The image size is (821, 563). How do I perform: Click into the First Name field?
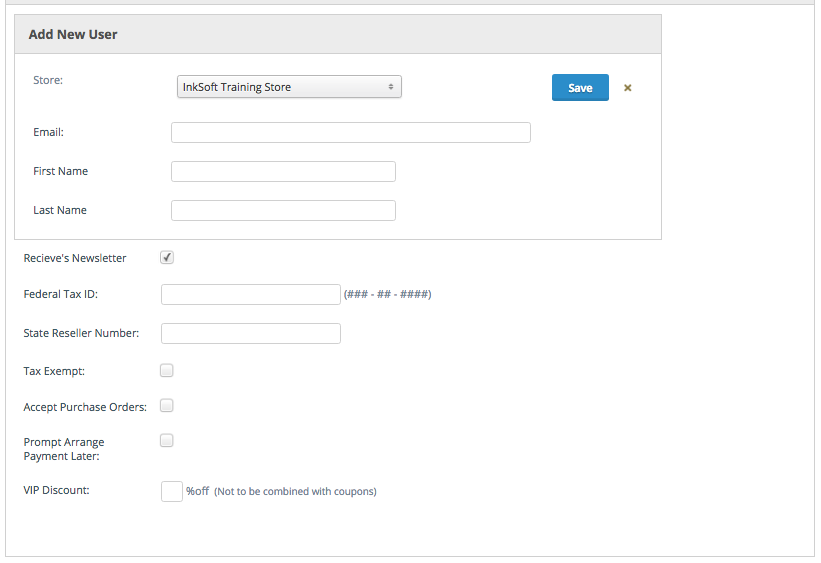(x=283, y=172)
